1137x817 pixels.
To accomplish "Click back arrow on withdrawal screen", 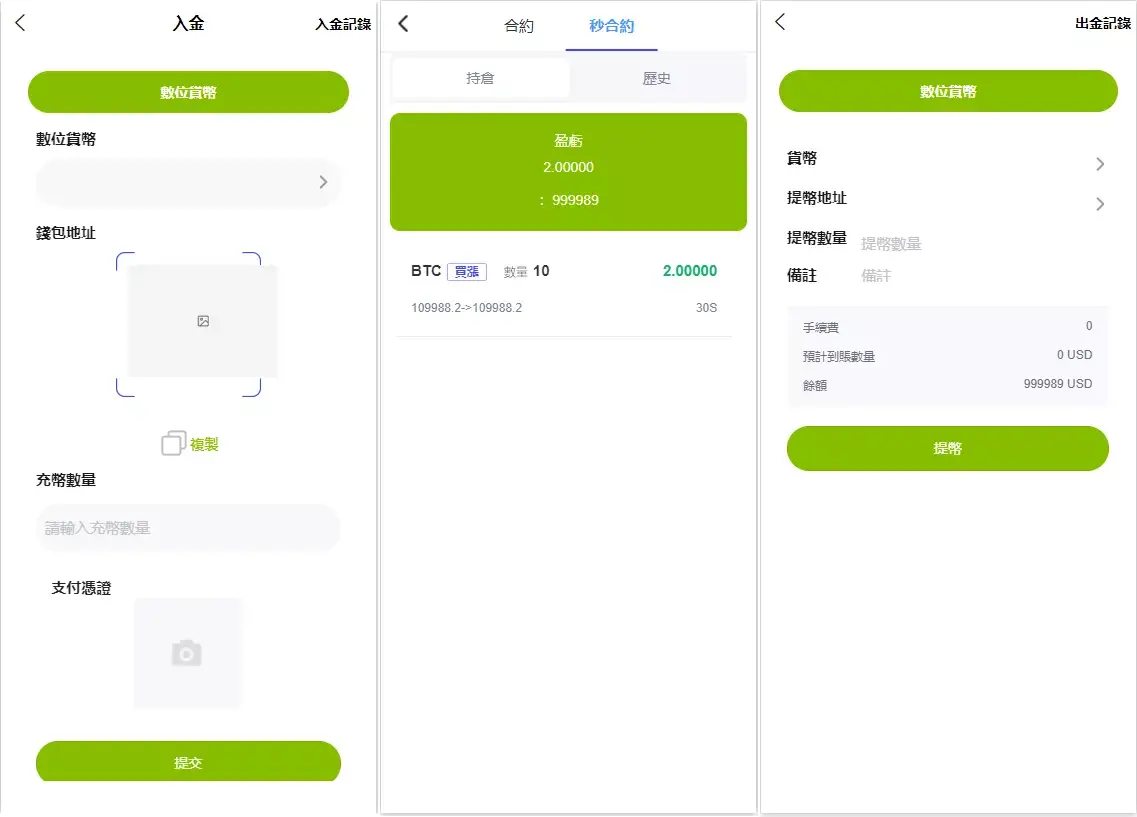I will coord(781,22).
